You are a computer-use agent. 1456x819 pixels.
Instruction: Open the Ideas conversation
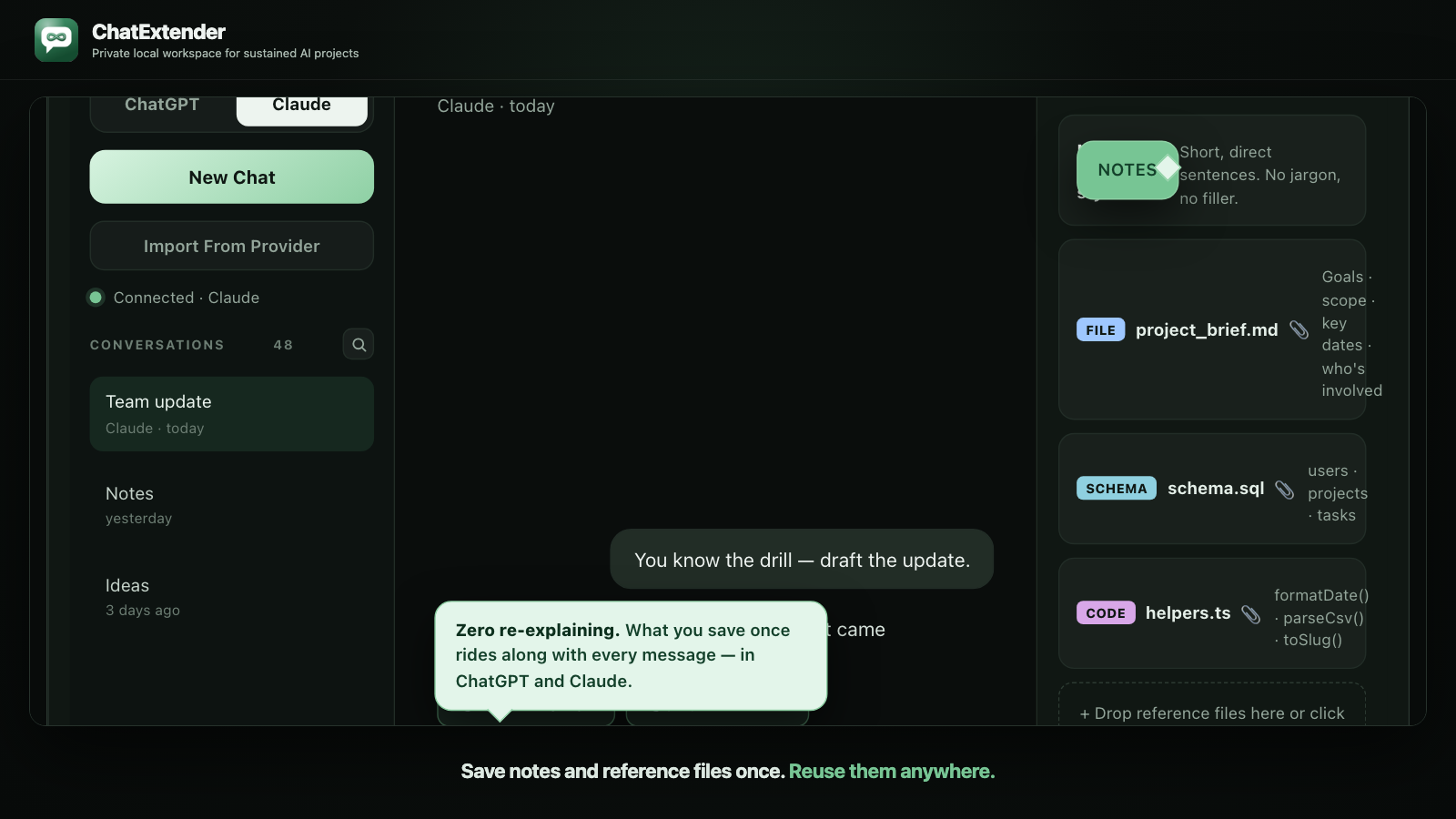[x=232, y=597]
